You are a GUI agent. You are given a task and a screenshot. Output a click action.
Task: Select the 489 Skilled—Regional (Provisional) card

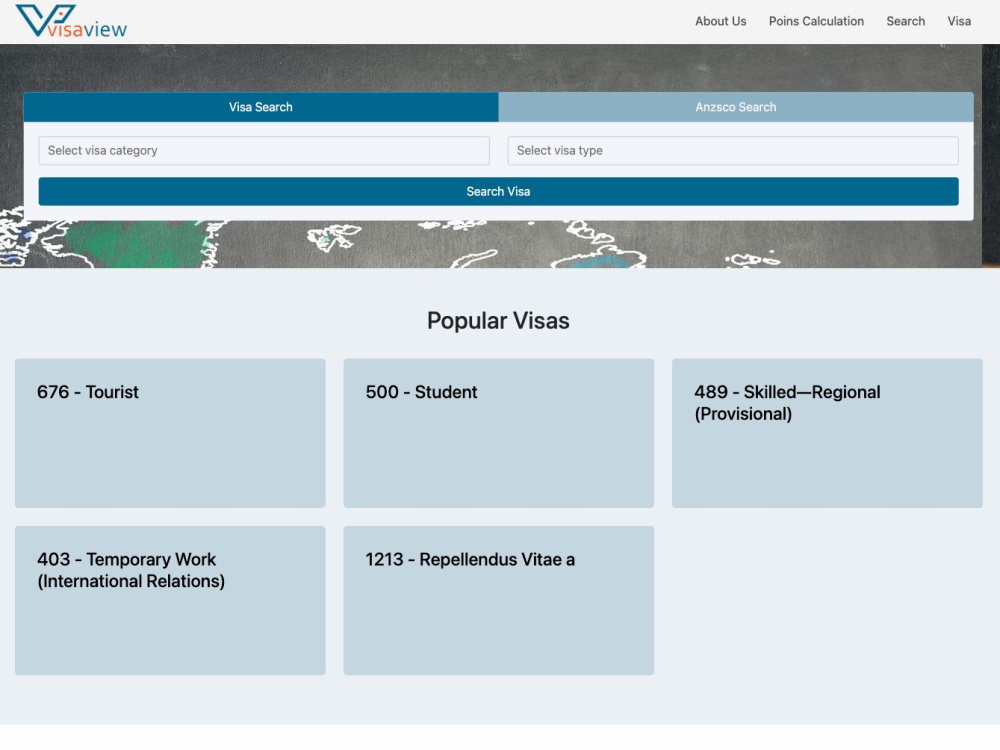click(827, 433)
